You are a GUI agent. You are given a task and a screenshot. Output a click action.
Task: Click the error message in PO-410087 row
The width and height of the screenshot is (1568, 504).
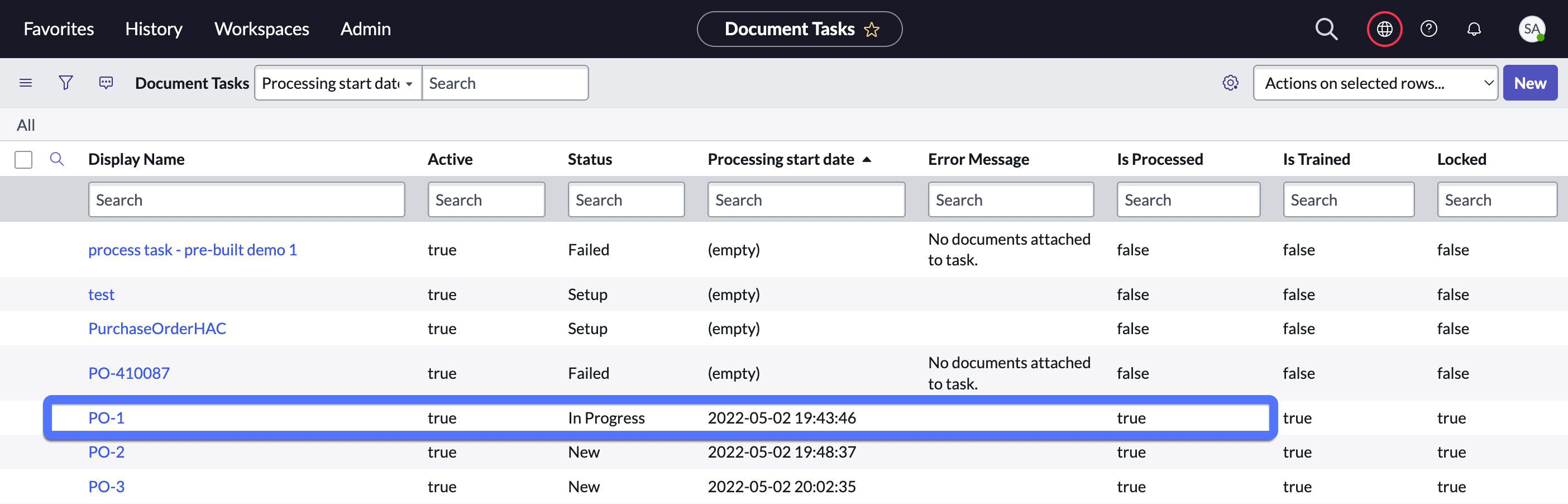point(1008,373)
